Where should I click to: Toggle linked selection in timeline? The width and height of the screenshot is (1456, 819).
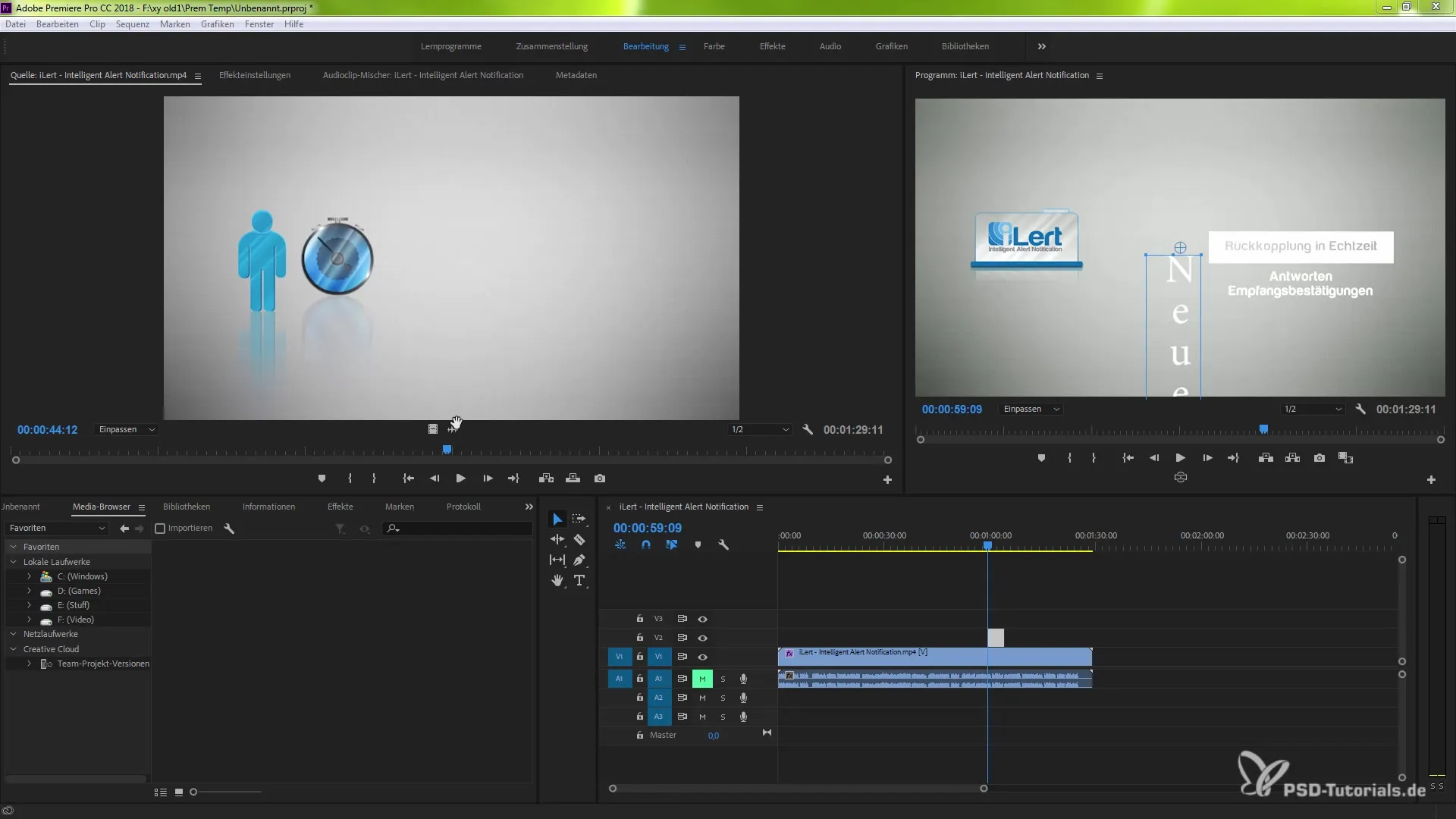point(672,545)
